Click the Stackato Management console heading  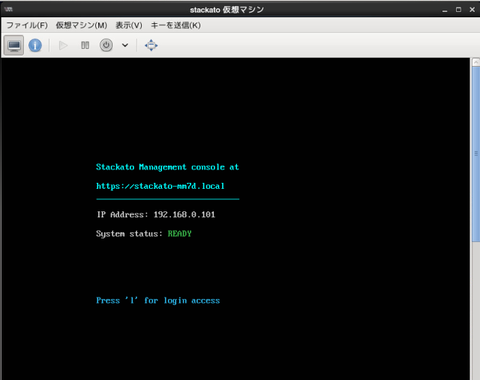coord(167,167)
